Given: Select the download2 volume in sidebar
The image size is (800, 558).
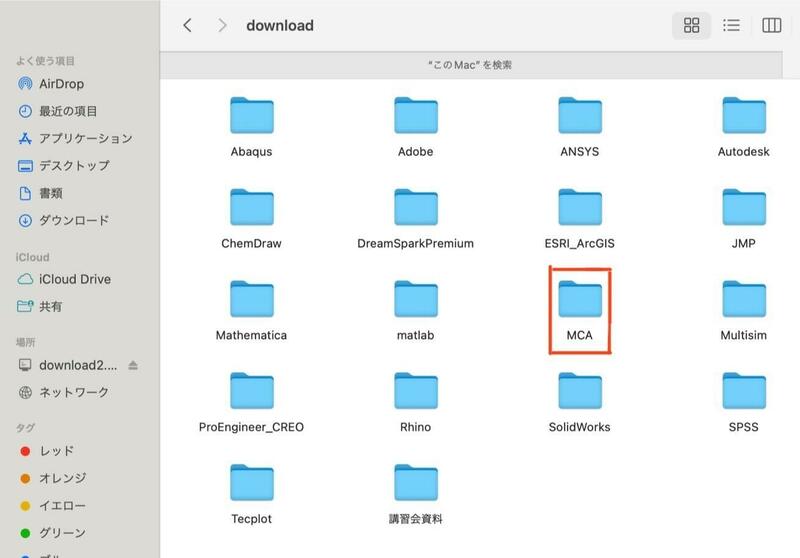Looking at the screenshot, I should [67, 365].
